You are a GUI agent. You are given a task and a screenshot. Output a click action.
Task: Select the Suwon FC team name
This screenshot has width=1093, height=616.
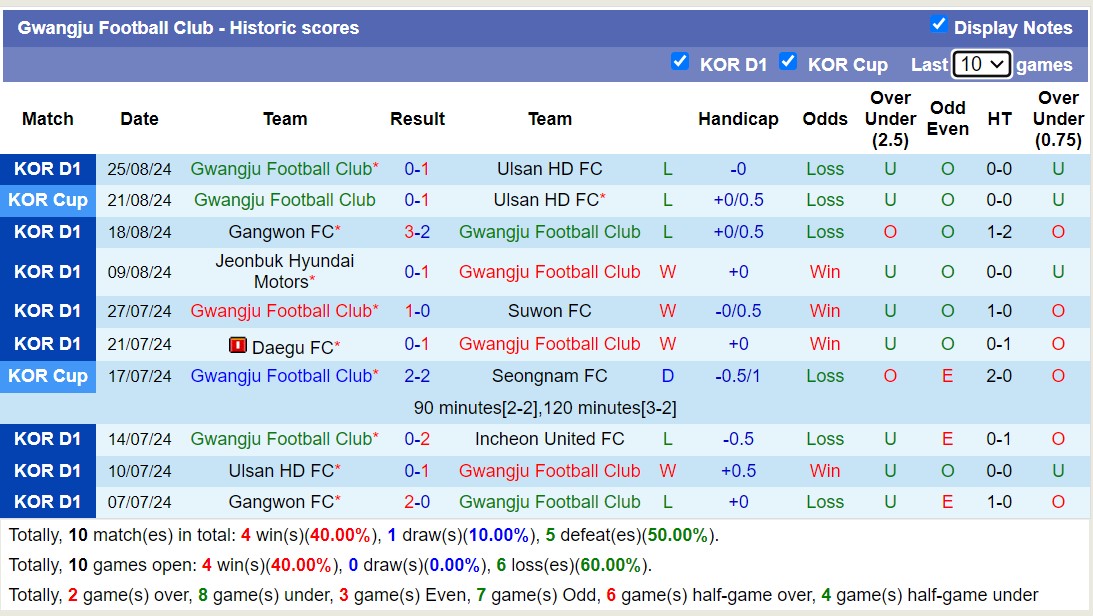tap(549, 311)
